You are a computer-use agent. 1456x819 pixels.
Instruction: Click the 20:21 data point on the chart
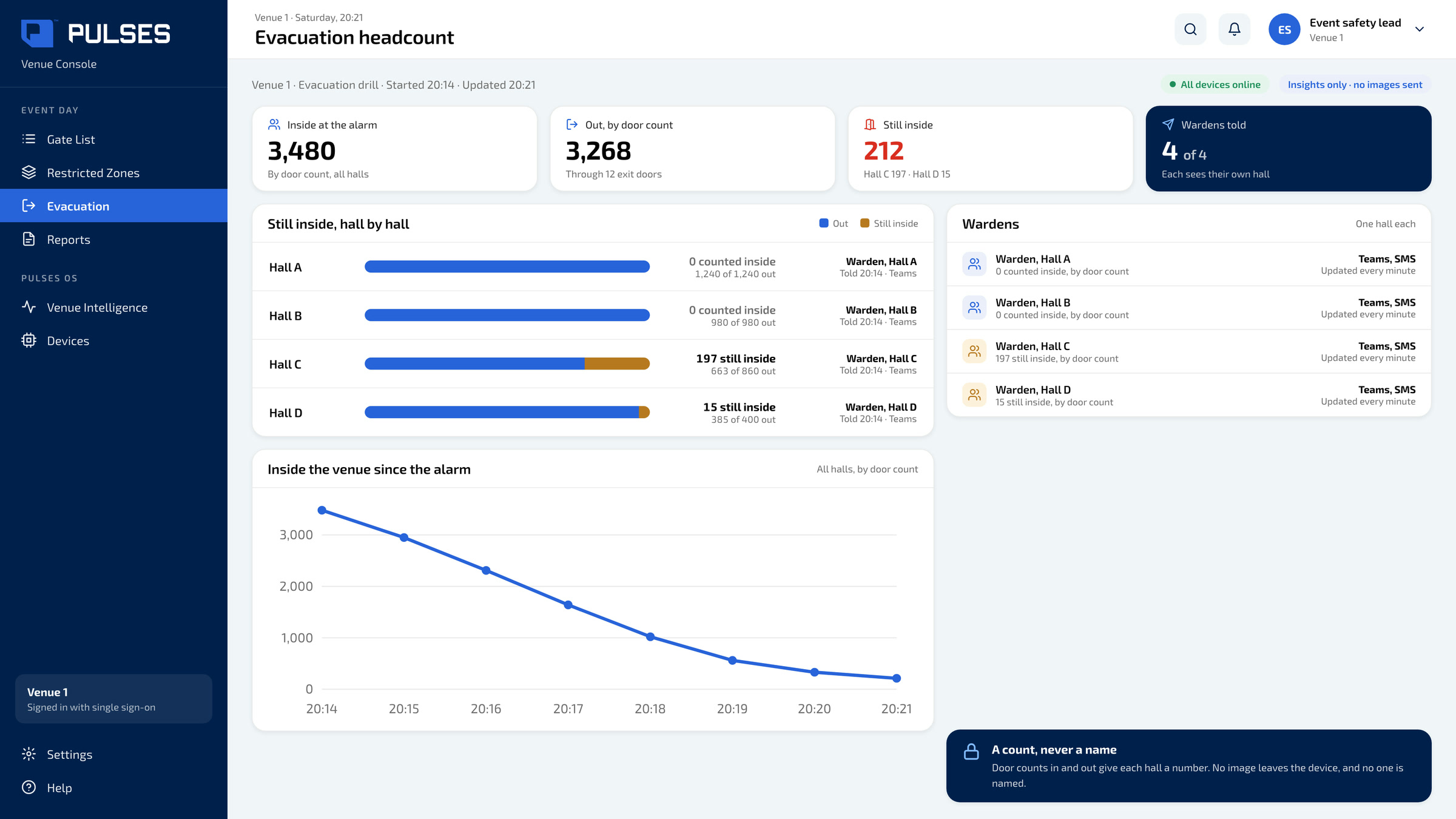coord(897,678)
